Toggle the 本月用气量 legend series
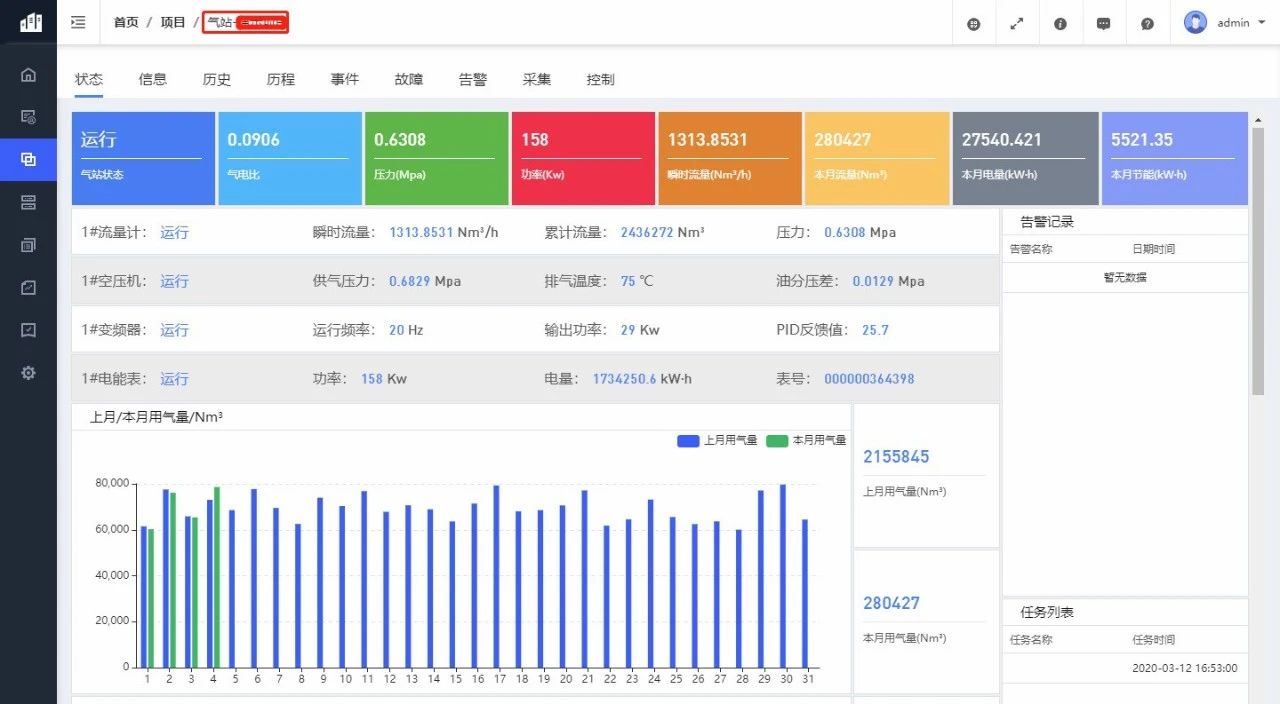Image resolution: width=1280 pixels, height=704 pixels. coord(806,440)
